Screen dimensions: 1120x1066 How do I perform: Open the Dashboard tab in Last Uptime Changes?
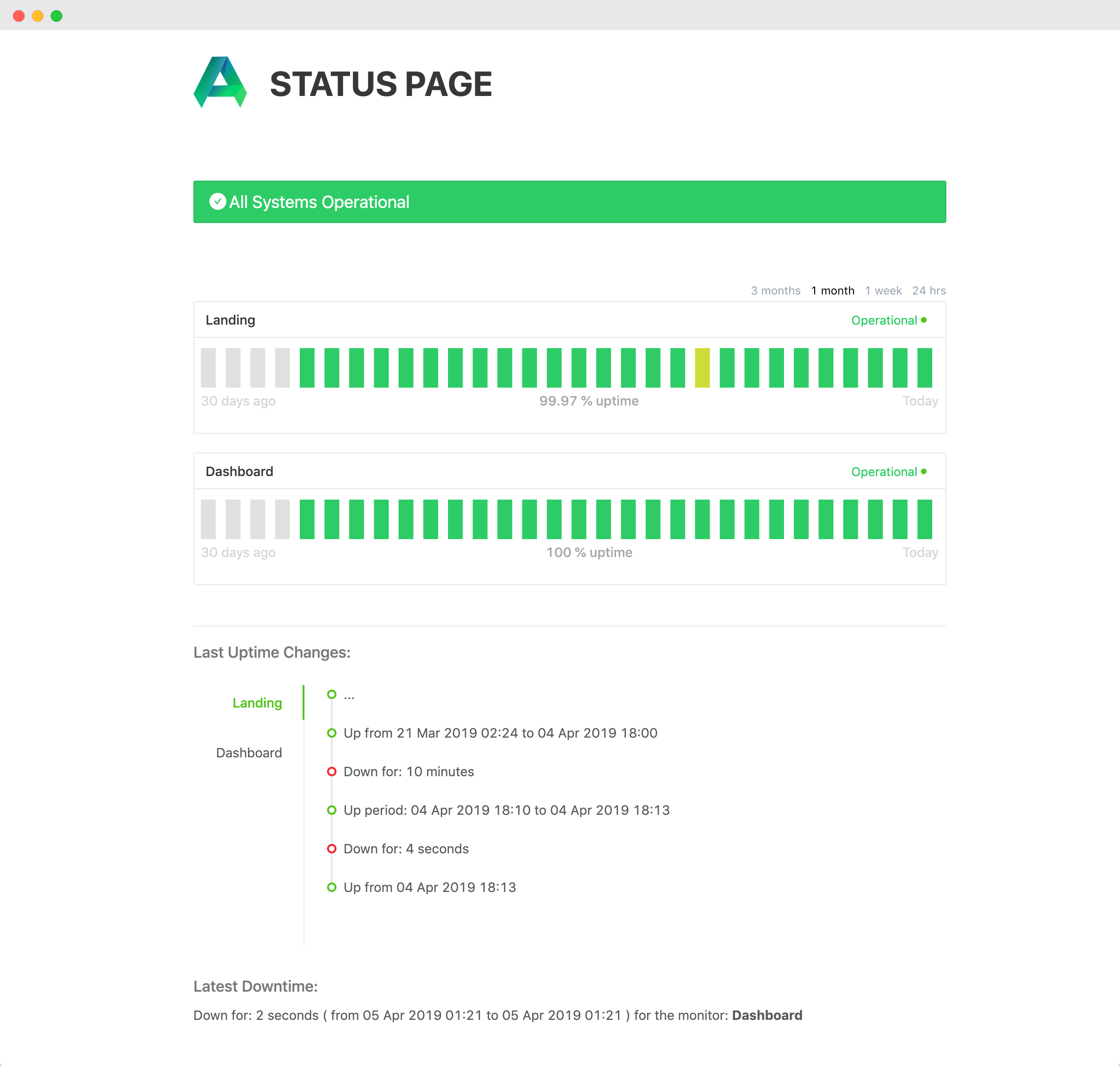coord(248,753)
